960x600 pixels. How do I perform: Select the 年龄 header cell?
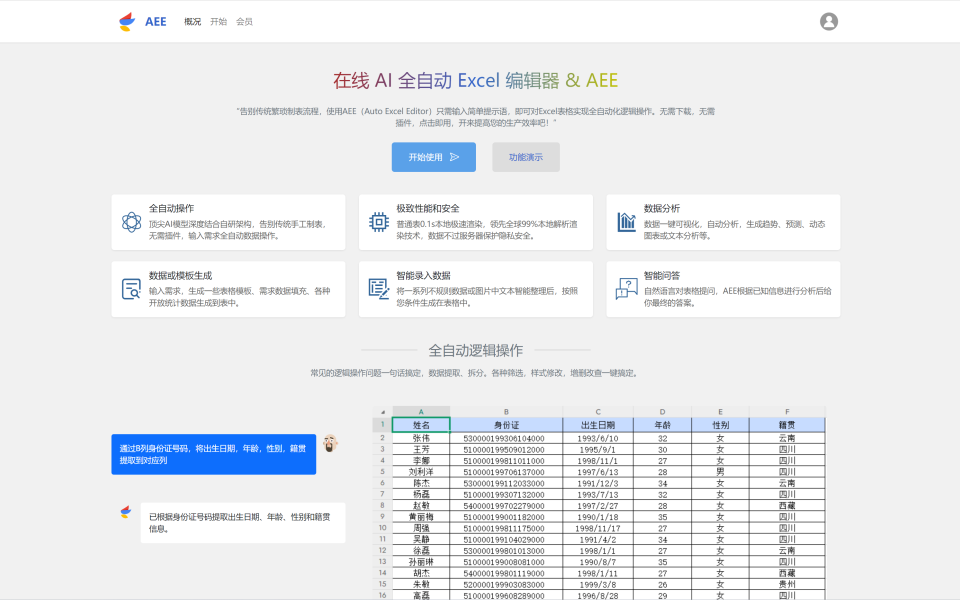coord(662,425)
